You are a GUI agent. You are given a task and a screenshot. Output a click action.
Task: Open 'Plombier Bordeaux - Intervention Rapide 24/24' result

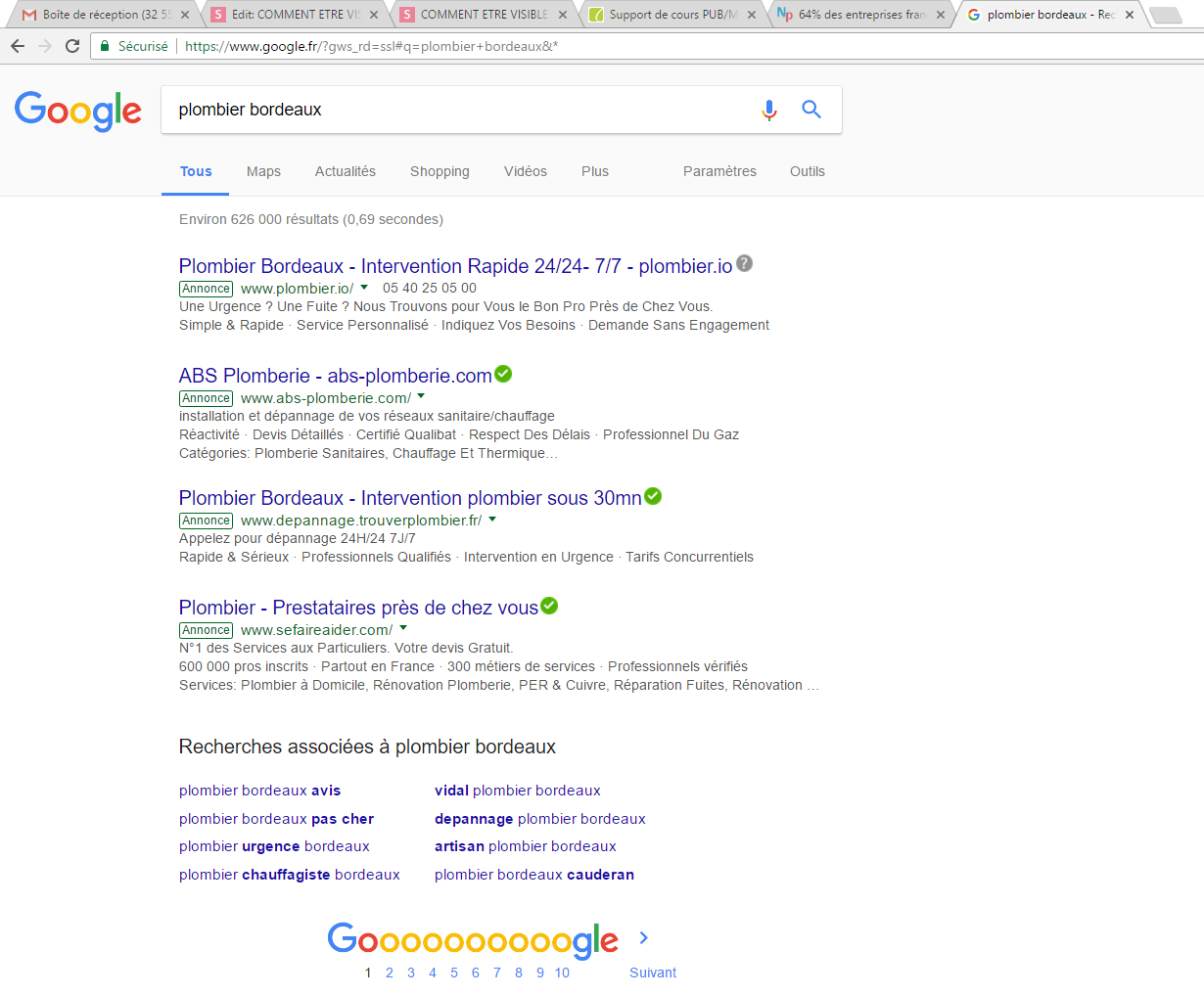[x=455, y=266]
